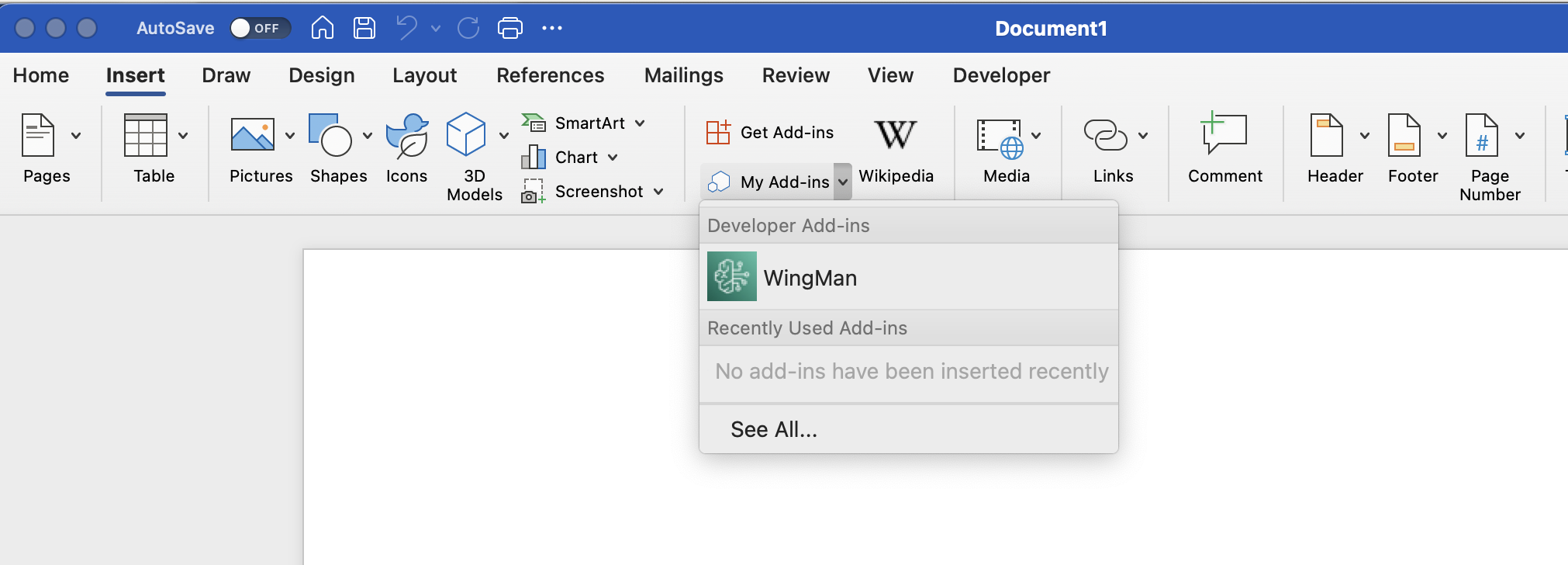Click the Save disk icon
The height and width of the screenshot is (565, 1568).
364,28
